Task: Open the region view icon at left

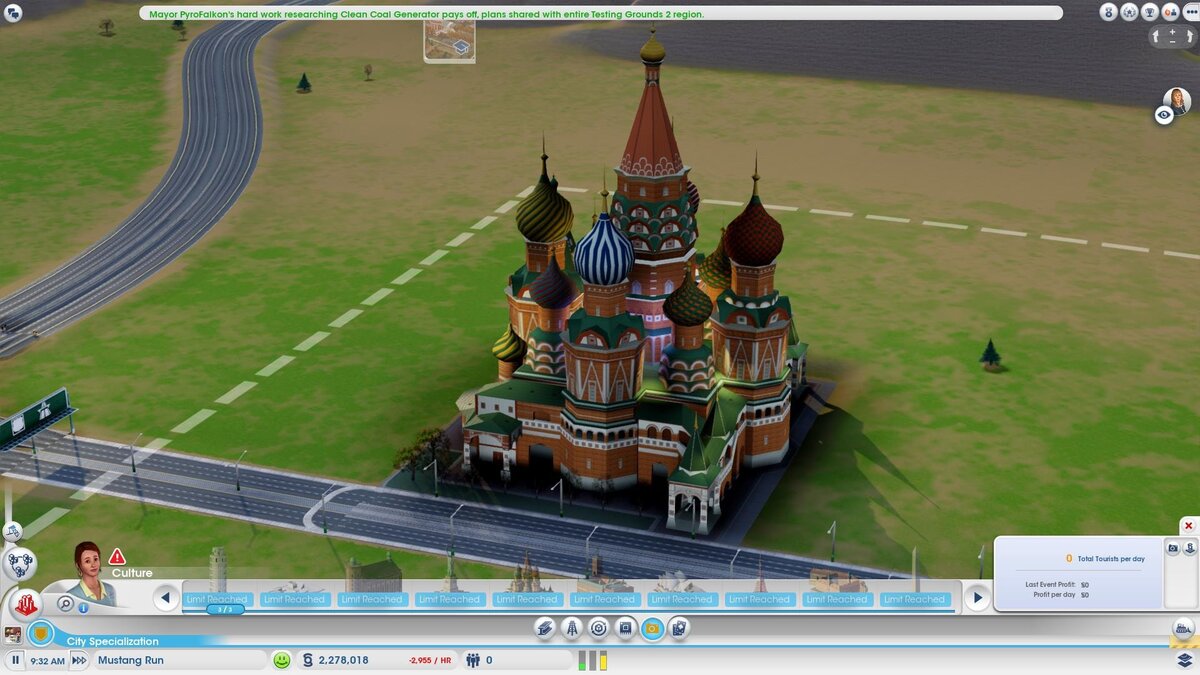Action: point(12,531)
